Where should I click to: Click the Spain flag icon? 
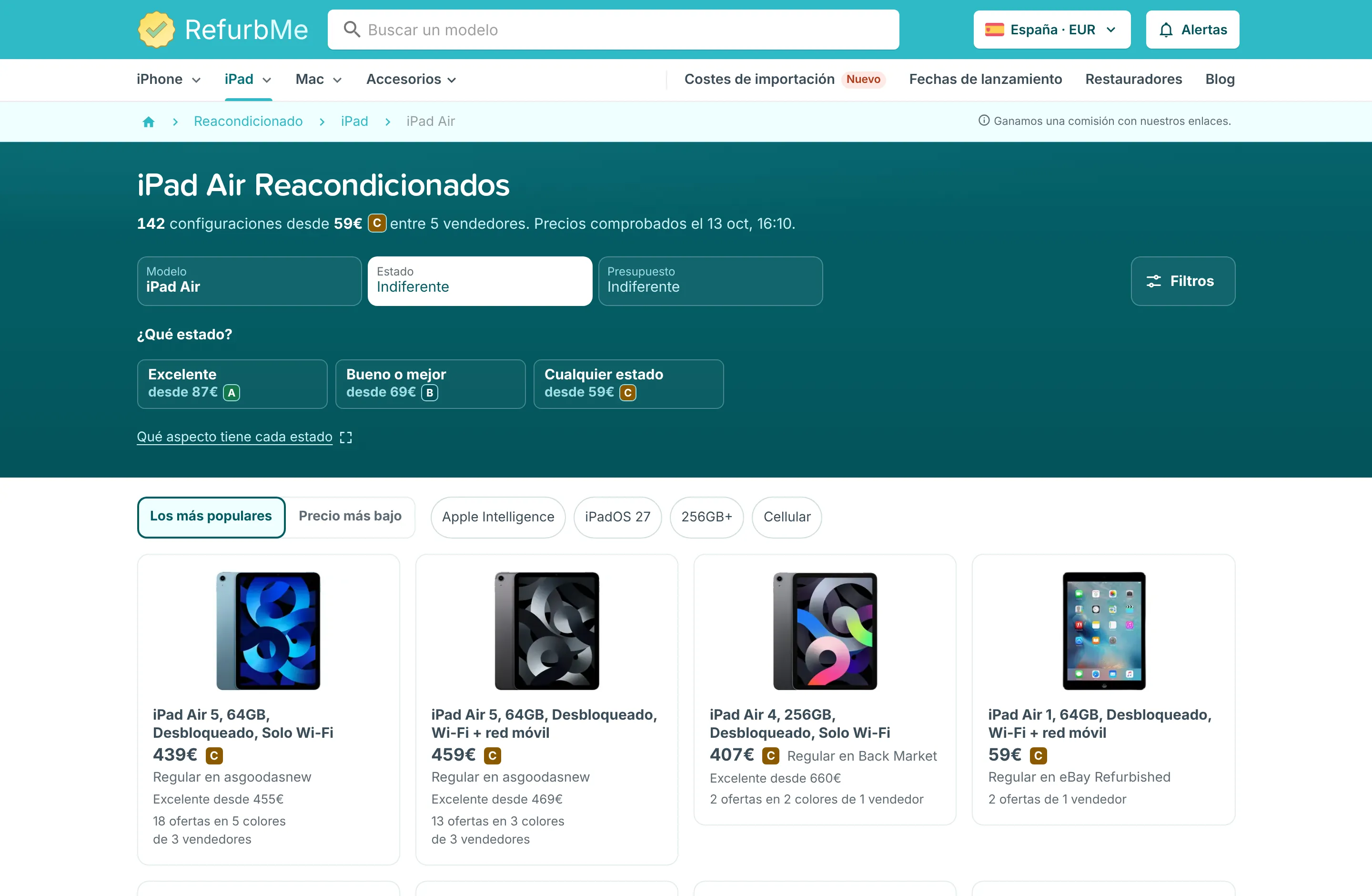(x=994, y=30)
